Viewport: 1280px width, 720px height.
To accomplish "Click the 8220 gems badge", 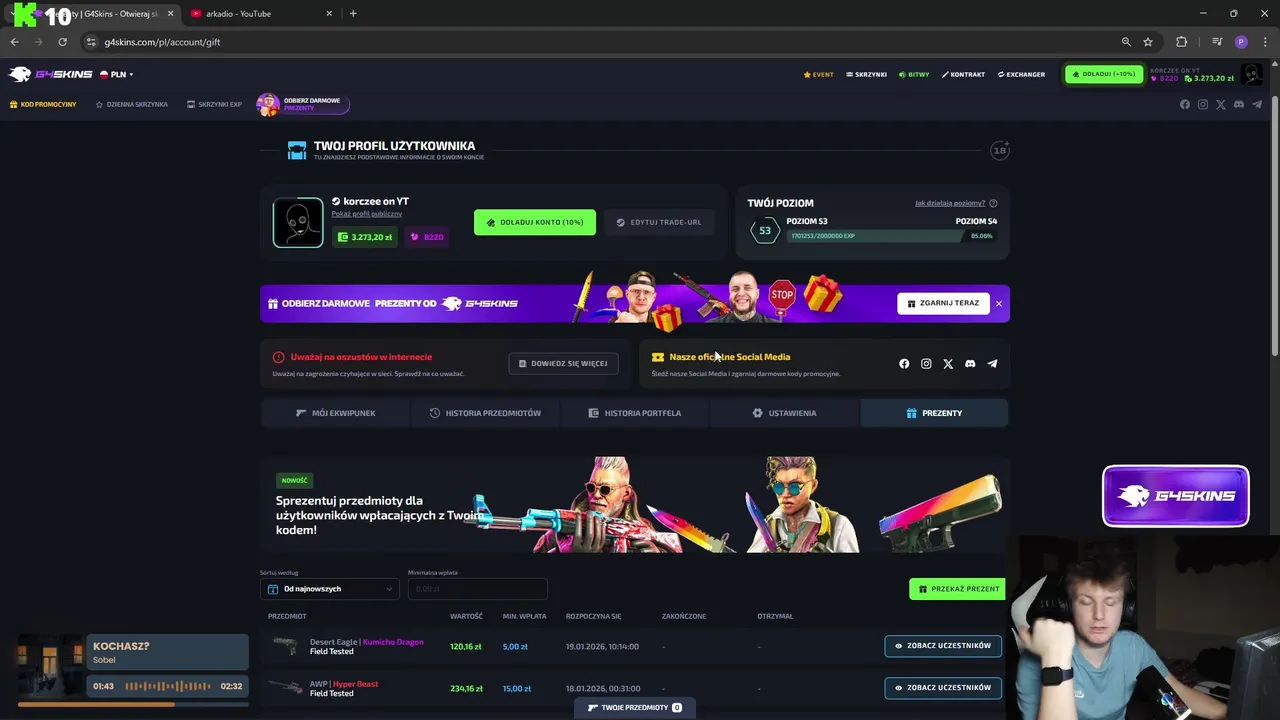I will pos(427,237).
